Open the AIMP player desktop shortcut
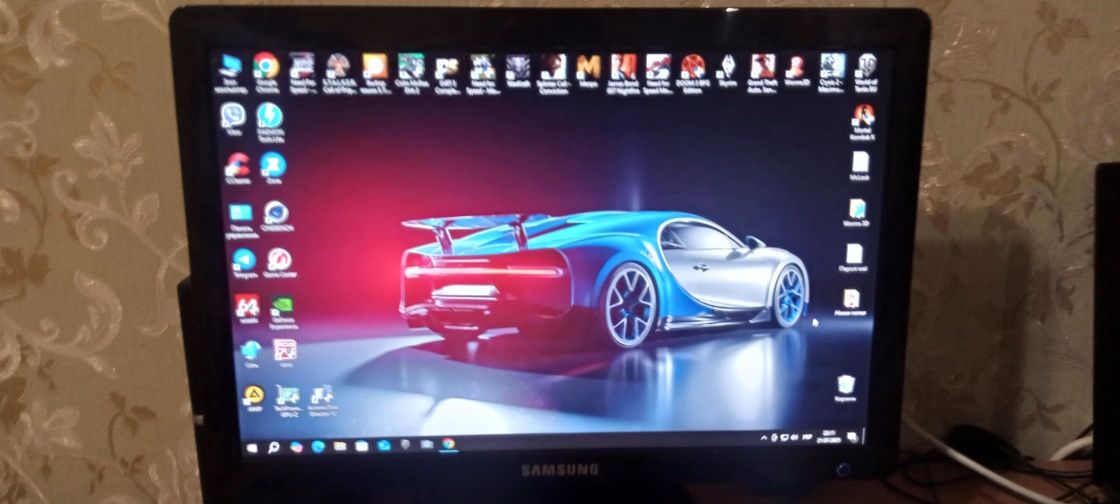 (x=254, y=398)
